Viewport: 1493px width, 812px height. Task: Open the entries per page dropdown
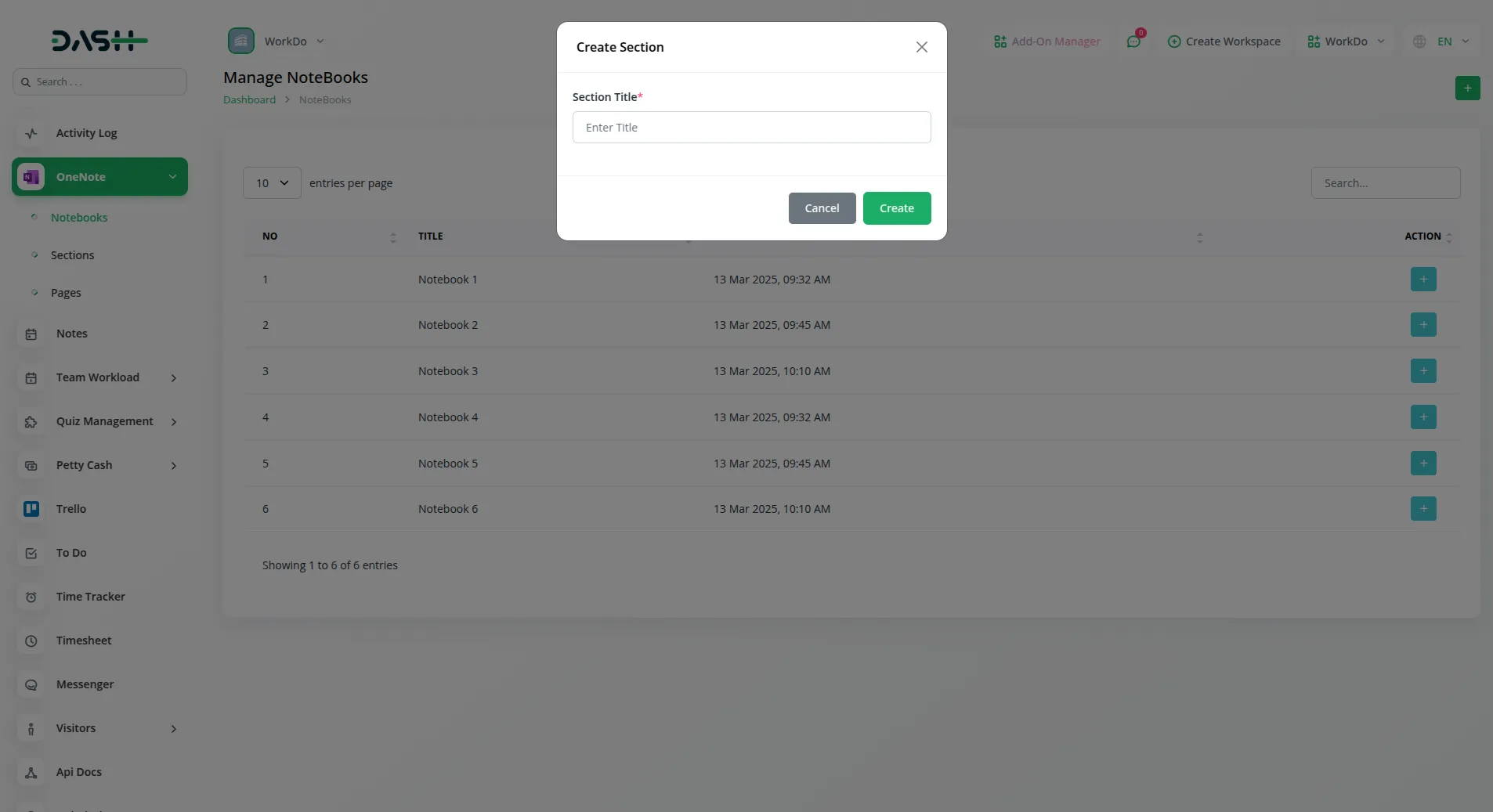(x=271, y=182)
